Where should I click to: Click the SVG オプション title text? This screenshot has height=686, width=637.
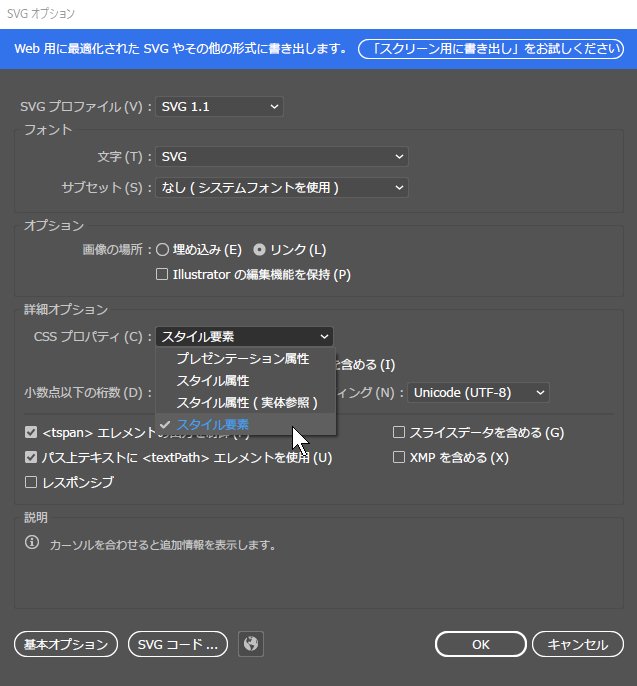pos(41,14)
